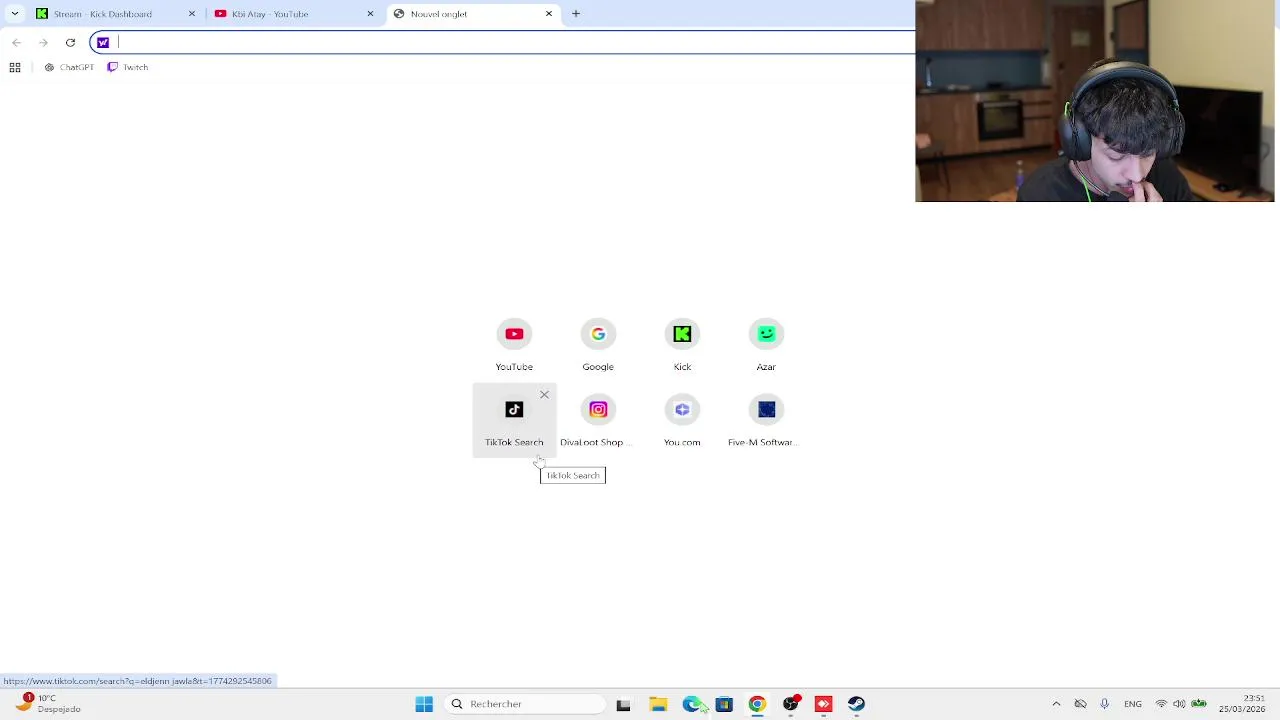The image size is (1280, 720).
Task: Open the battery status icon
Action: [x=1198, y=704]
